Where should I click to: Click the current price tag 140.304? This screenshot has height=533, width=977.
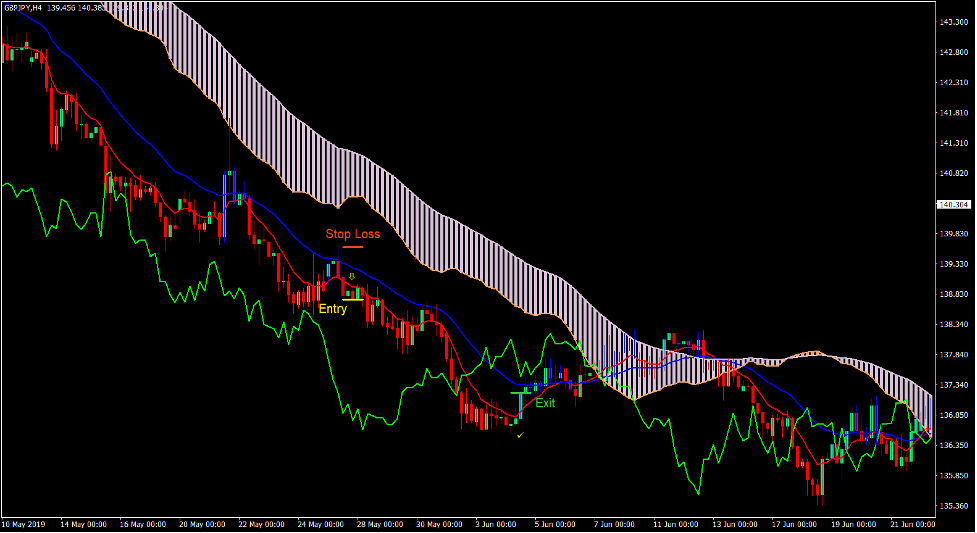tap(954, 204)
